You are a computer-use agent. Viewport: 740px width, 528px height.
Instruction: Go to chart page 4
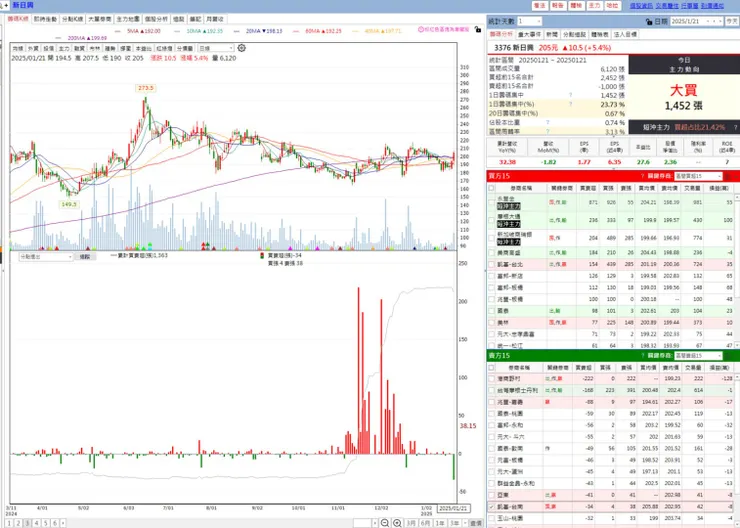(x=36, y=523)
